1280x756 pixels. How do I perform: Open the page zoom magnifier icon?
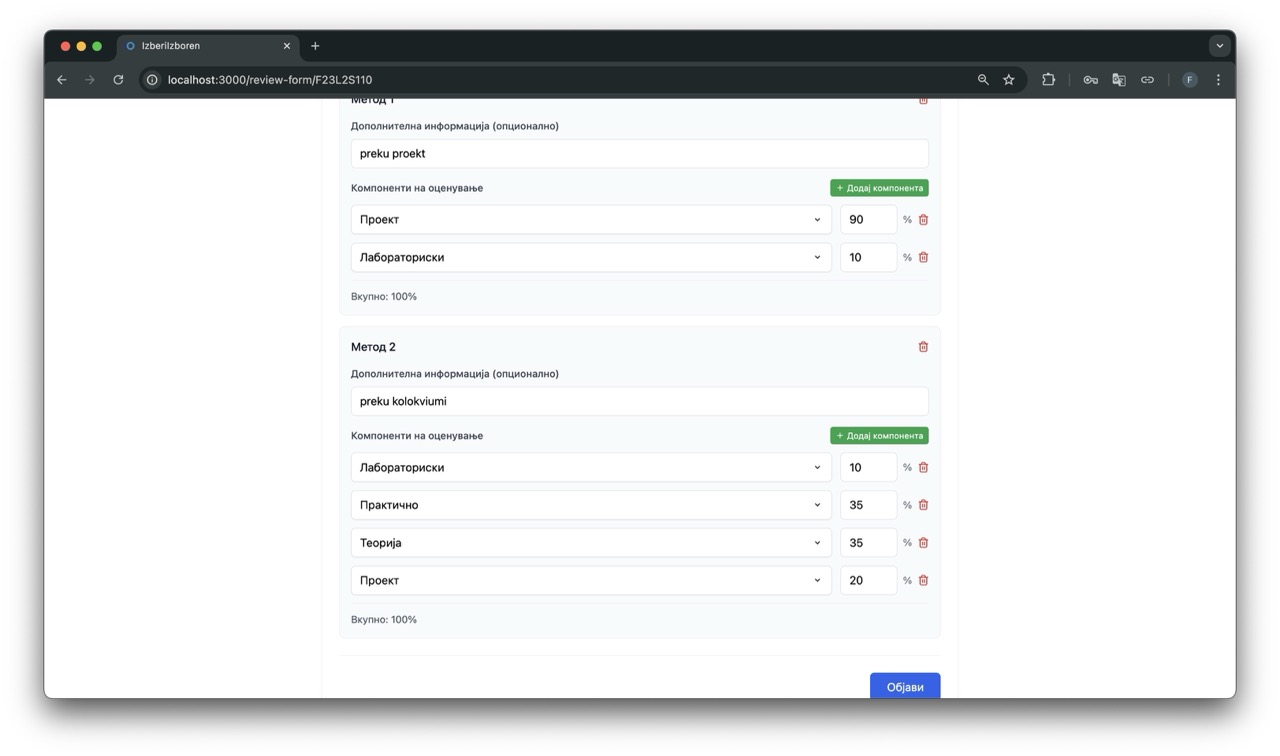(983, 80)
